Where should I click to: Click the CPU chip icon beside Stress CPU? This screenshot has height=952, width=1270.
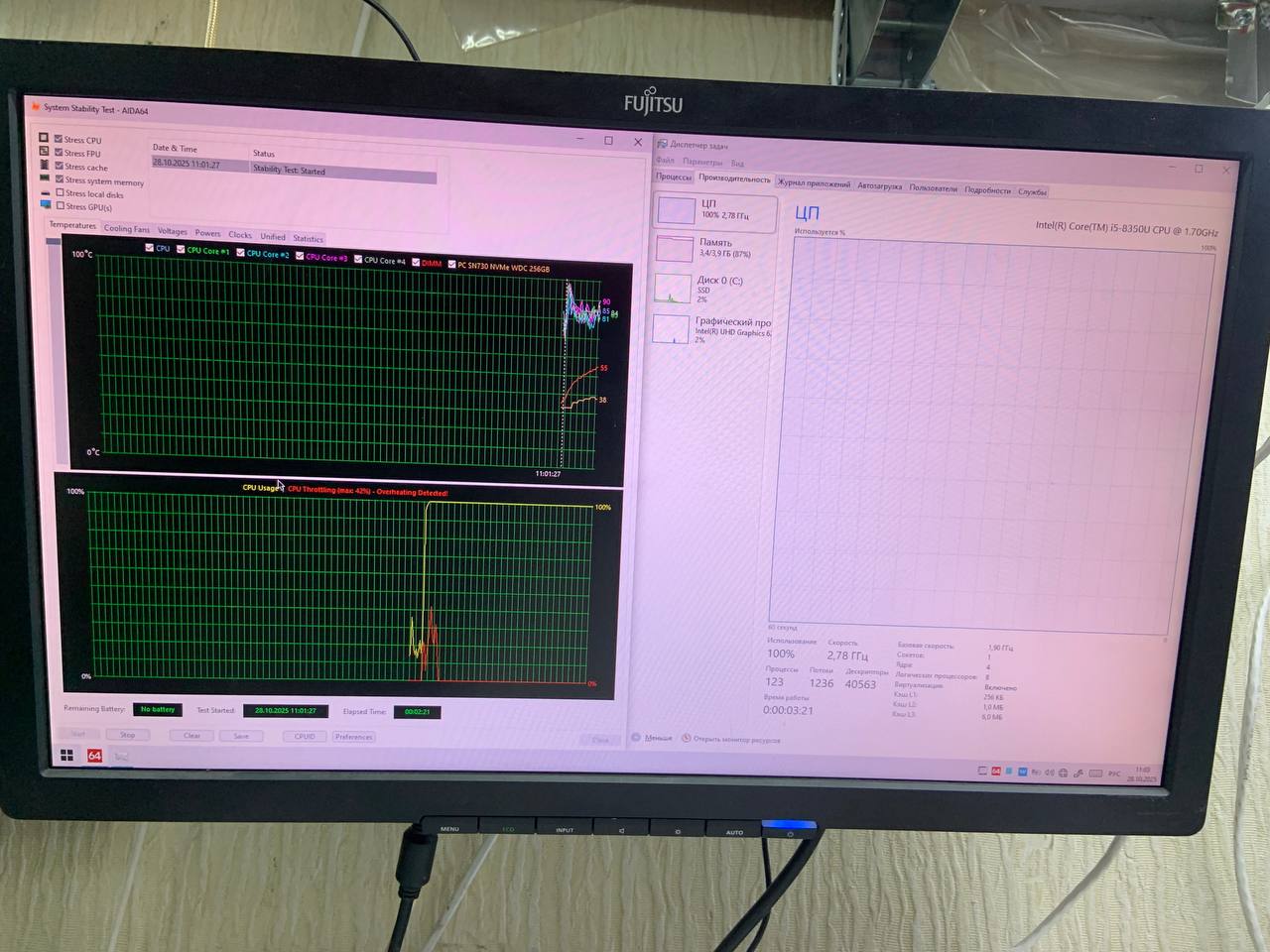tap(44, 138)
